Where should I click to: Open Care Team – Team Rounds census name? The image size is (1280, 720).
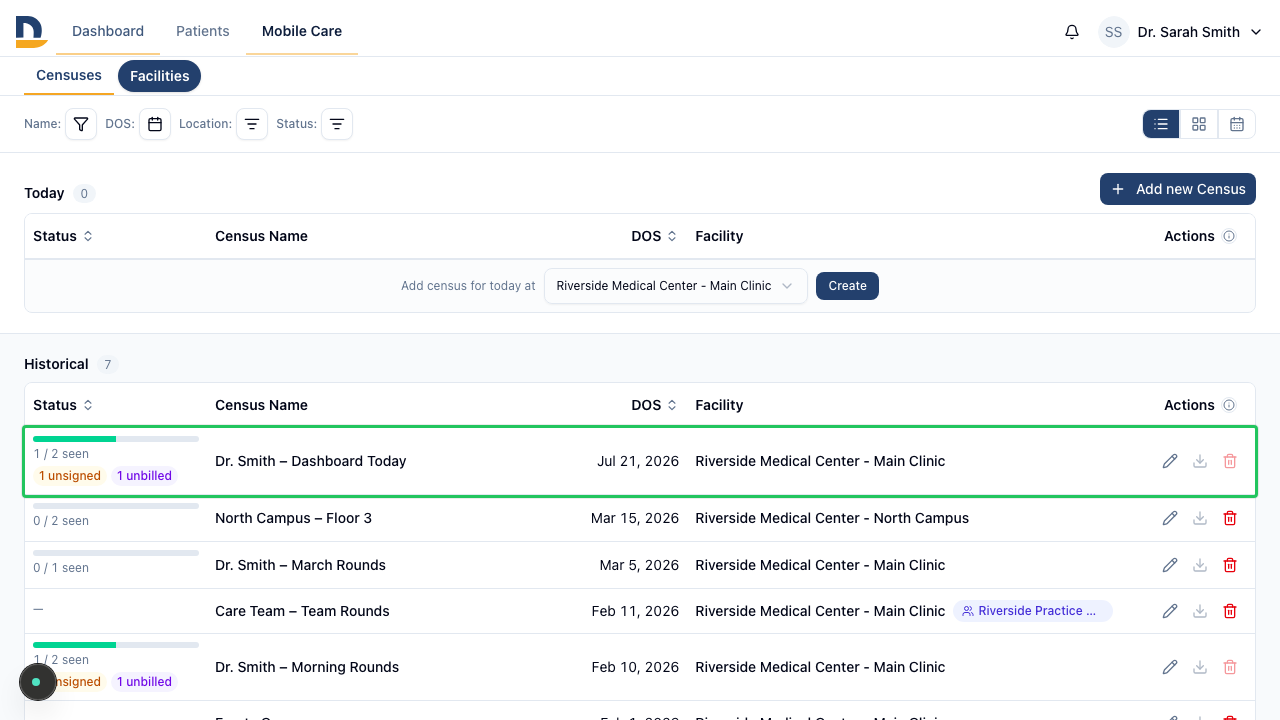click(302, 611)
